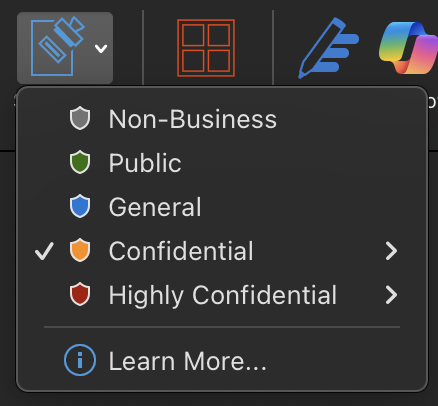
Task: Open the Learn More... link
Action: point(187,361)
